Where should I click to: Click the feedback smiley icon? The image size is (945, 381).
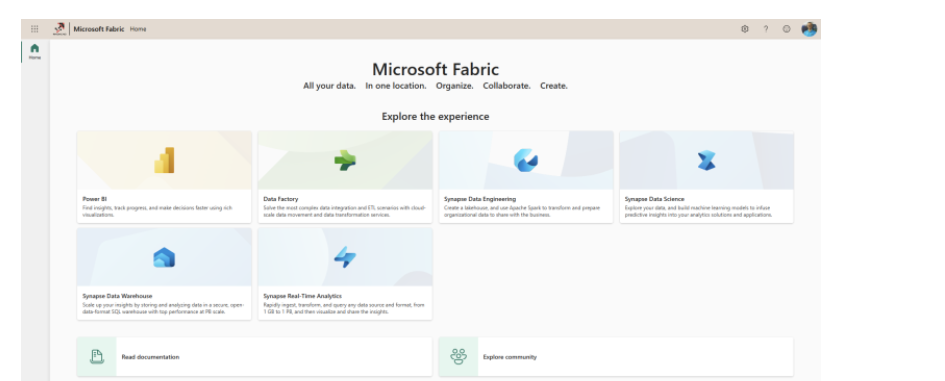(x=786, y=29)
